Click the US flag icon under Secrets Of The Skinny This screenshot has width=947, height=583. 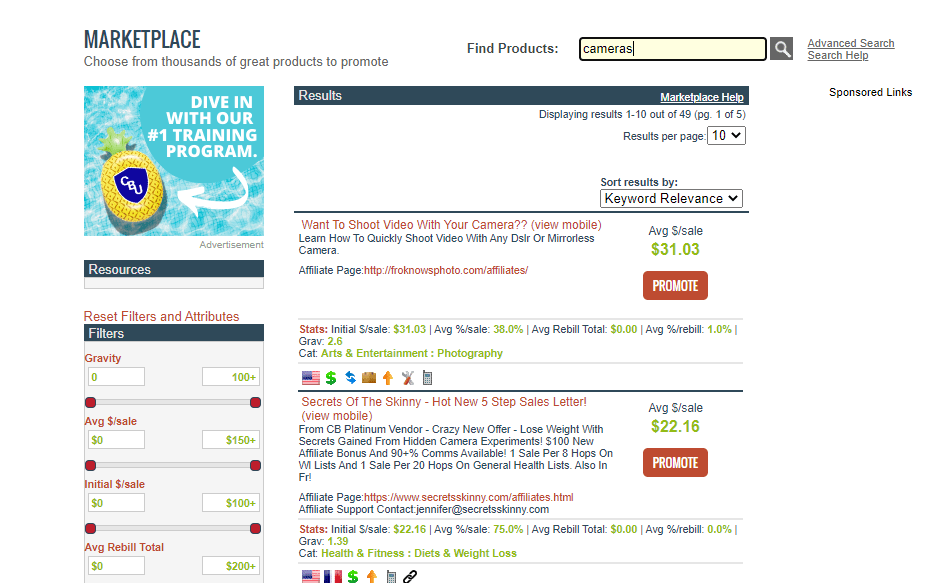click(310, 576)
